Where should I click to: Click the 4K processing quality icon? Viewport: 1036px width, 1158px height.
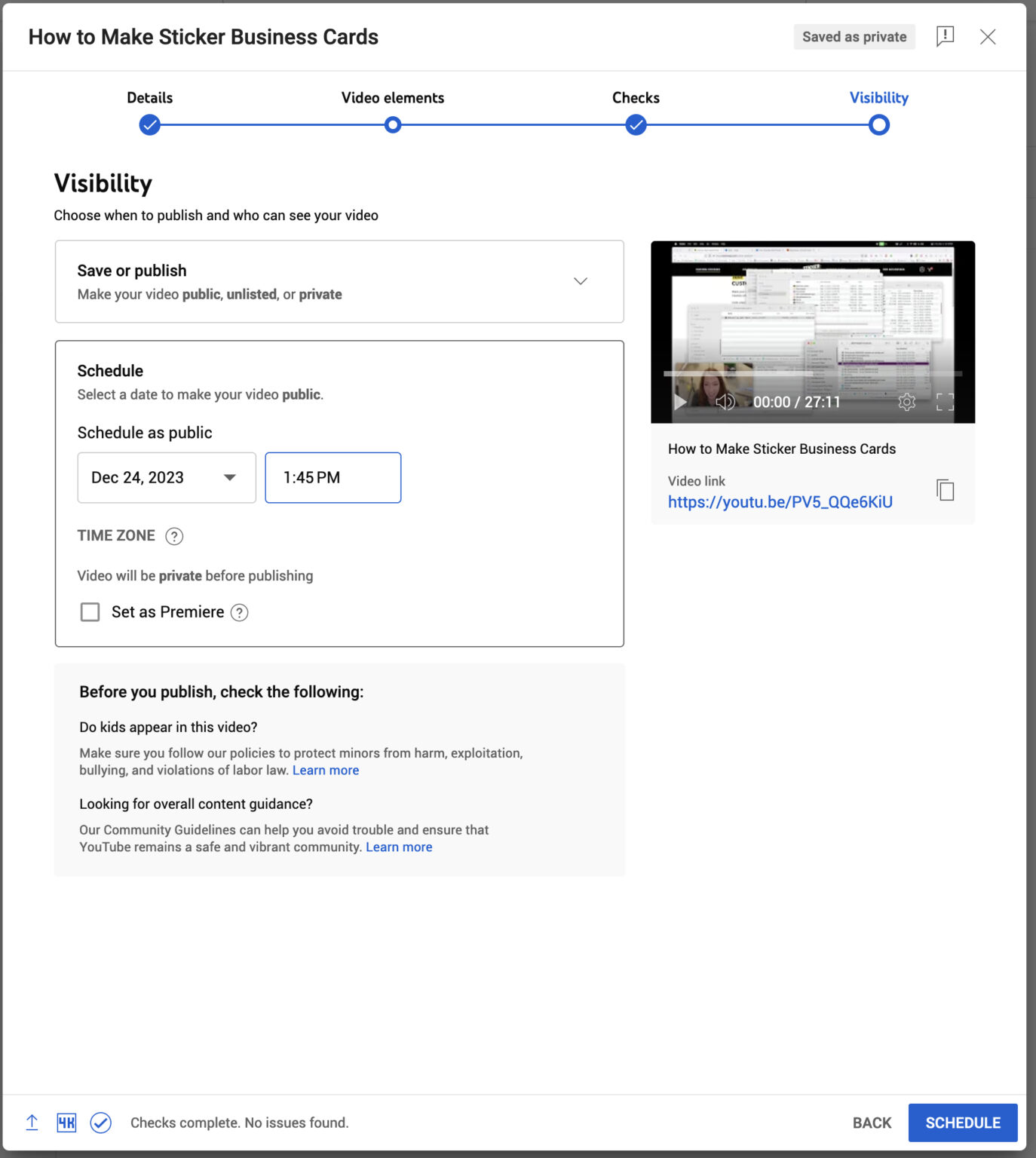pos(66,1123)
